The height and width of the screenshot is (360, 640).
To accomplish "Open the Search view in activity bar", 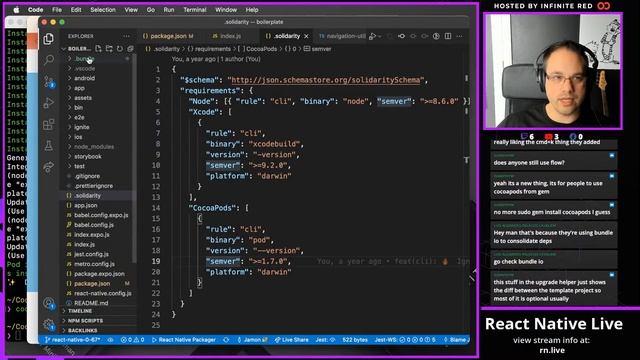I will (49, 60).
